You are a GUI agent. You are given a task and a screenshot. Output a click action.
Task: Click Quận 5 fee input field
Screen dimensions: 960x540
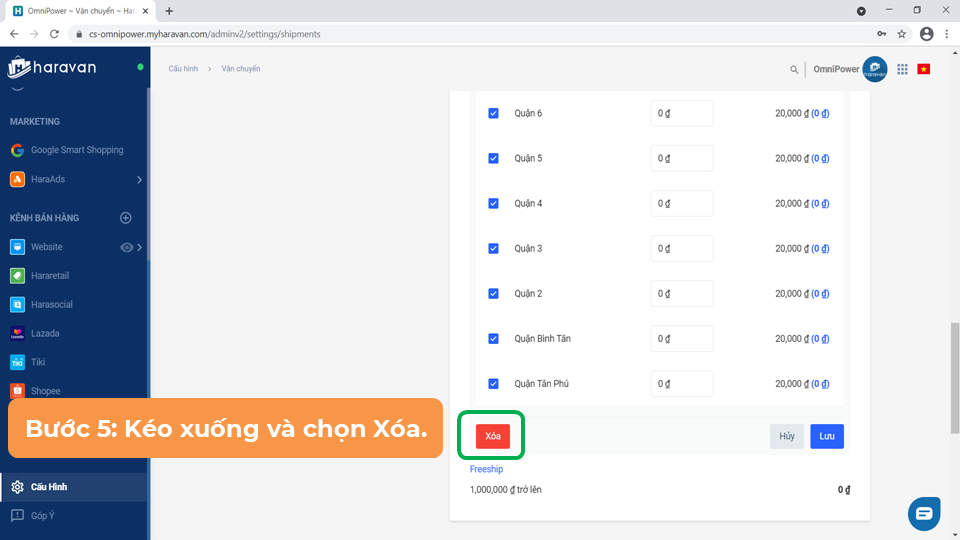pyautogui.click(x=682, y=159)
